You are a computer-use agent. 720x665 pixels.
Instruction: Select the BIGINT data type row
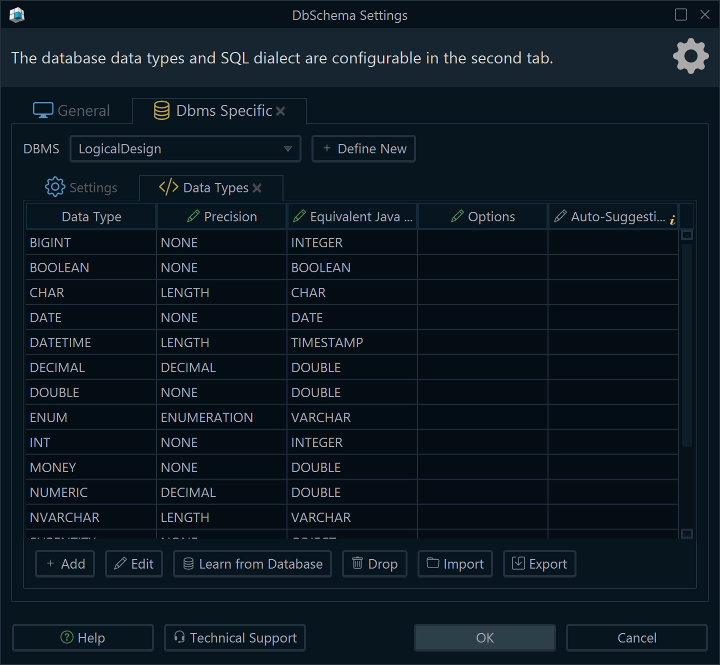pos(352,242)
